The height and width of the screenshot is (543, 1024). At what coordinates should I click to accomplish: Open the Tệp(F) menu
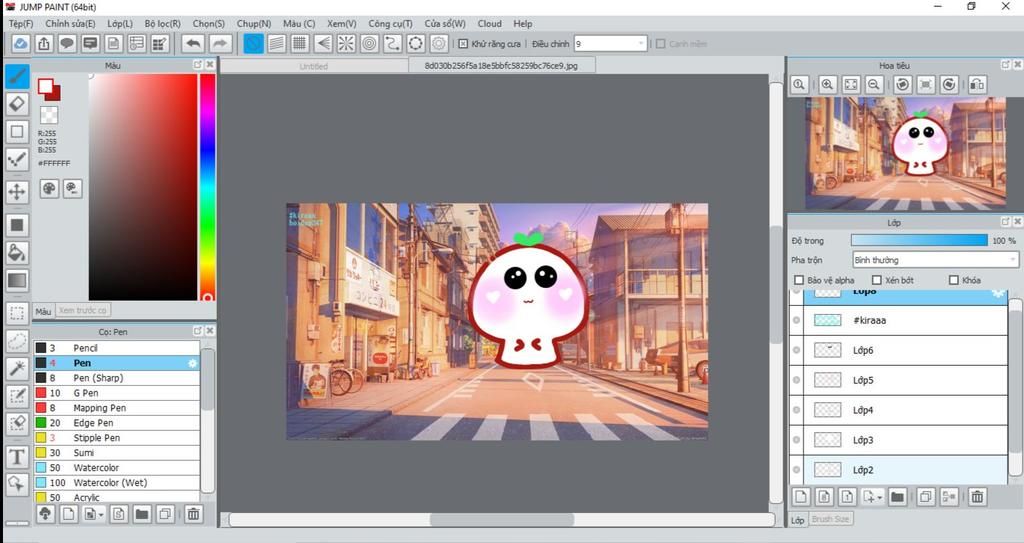pos(21,24)
